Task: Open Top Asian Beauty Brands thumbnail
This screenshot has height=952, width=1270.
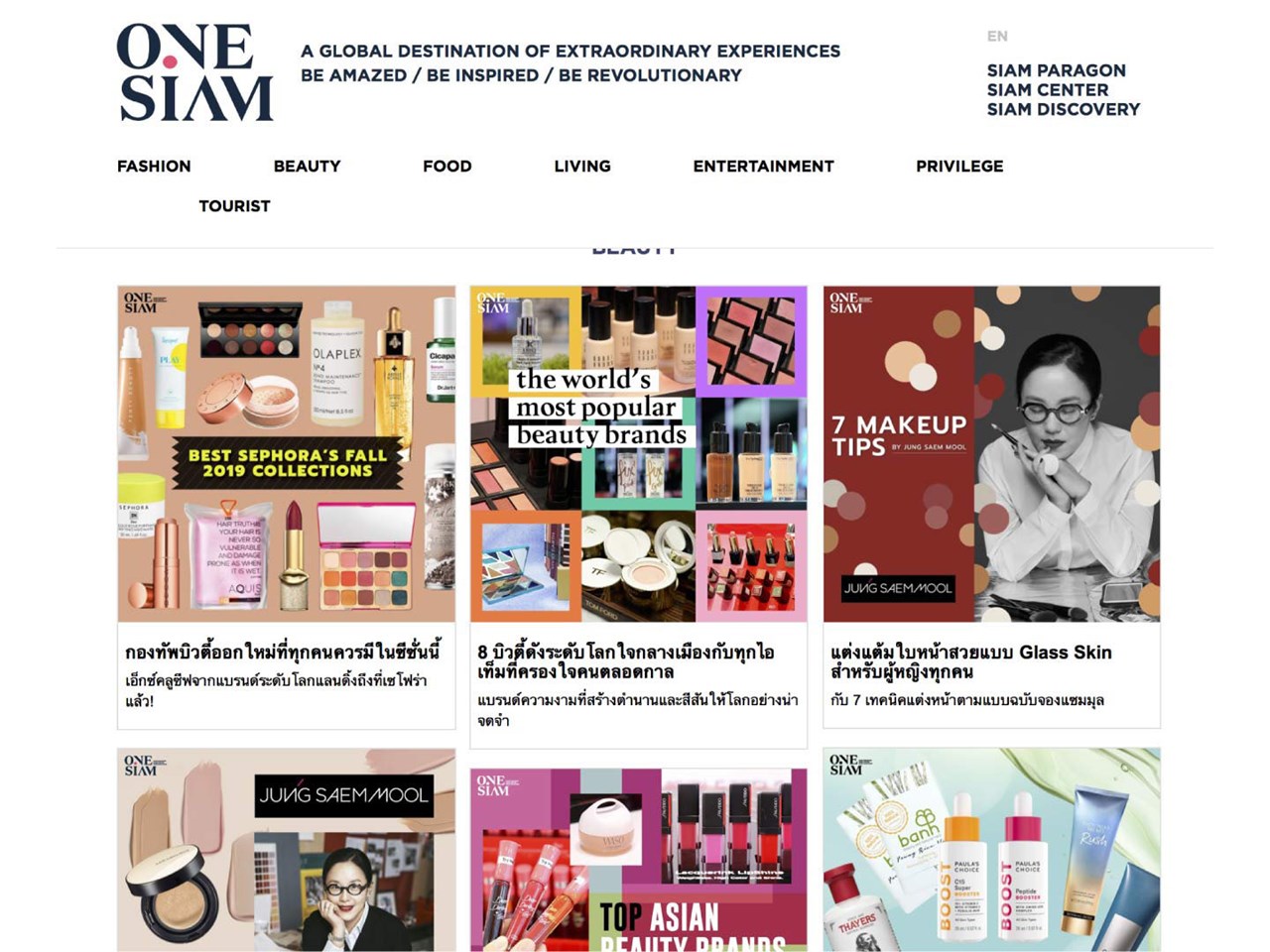Action: 639,859
